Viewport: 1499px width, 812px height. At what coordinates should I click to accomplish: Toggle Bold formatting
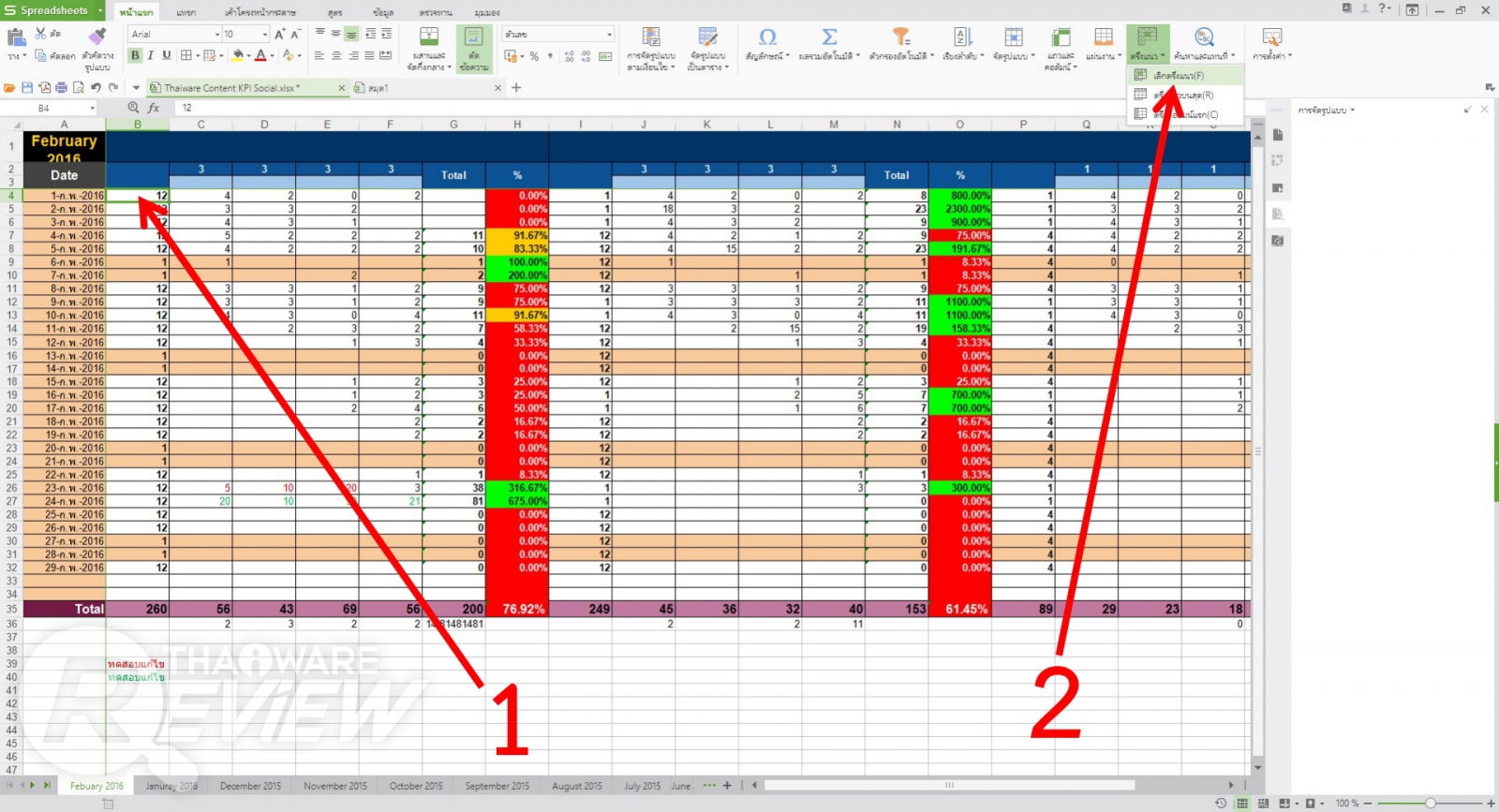tap(135, 56)
